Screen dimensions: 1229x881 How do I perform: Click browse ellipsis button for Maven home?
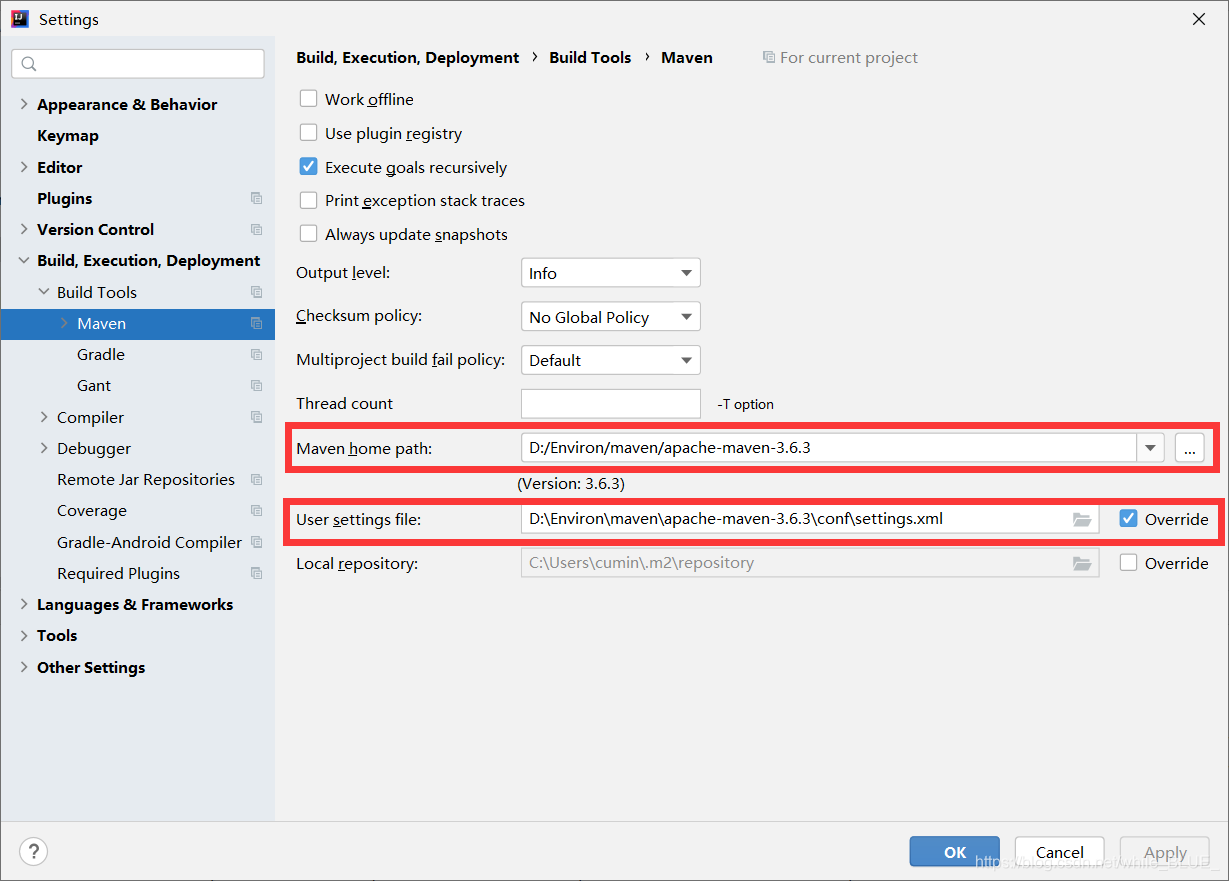click(1189, 448)
